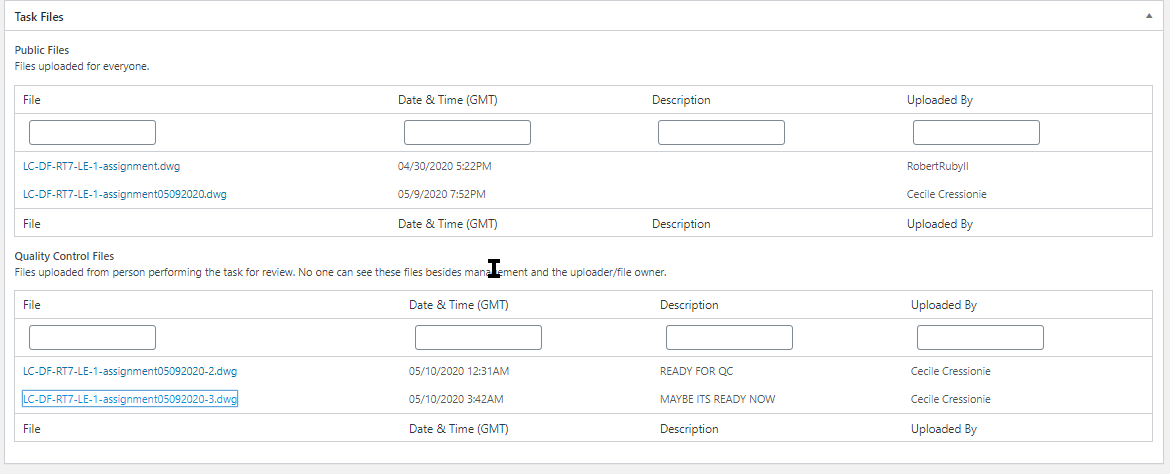Click the Task Files panel title
The image size is (1170, 474).
click(40, 17)
